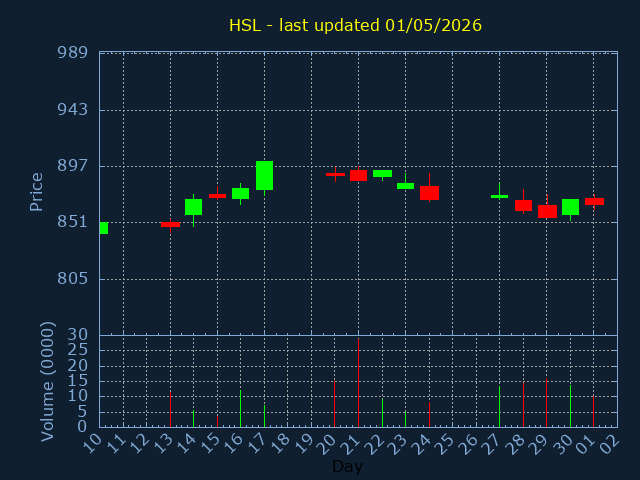This screenshot has width=640, height=480.
Task: Select the day 18 x-axis label
Action: coord(281,443)
